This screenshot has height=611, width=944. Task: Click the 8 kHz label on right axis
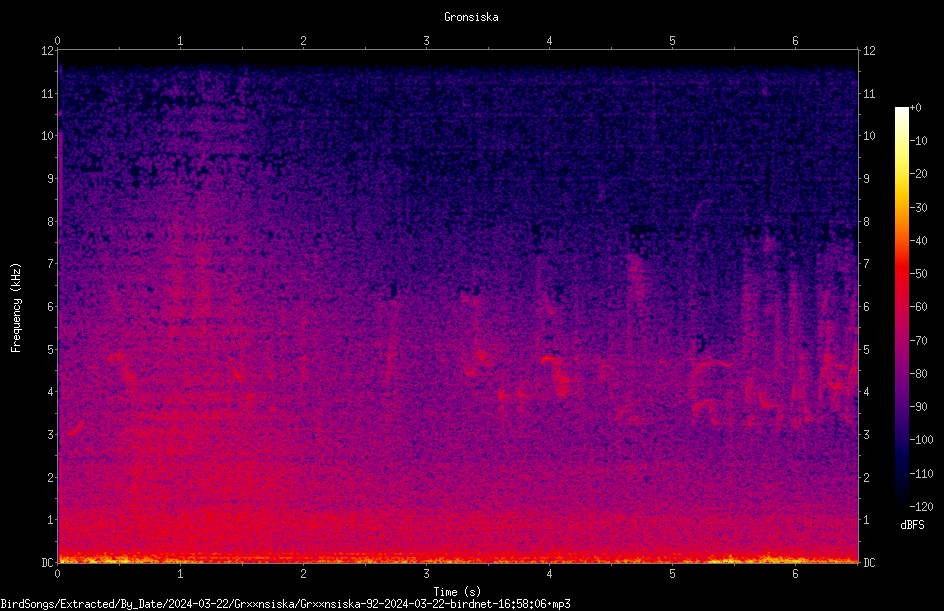pos(866,222)
